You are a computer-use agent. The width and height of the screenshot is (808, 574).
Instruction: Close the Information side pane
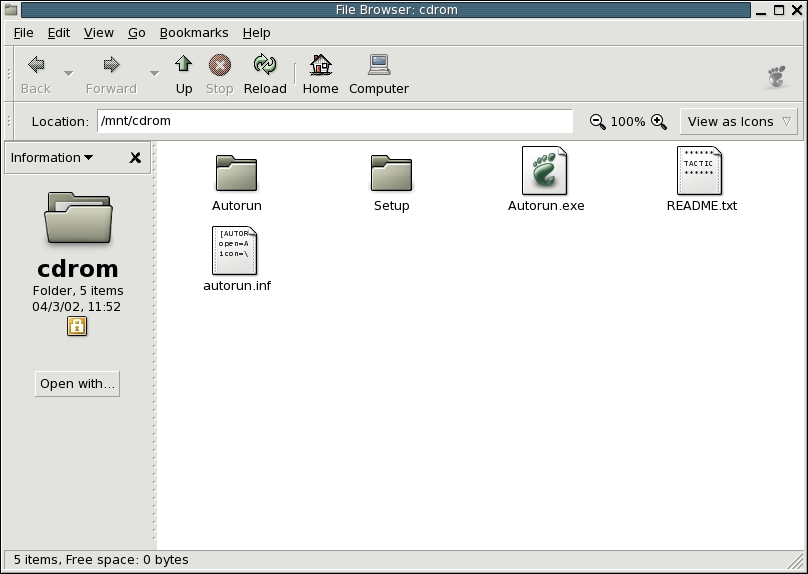click(135, 158)
